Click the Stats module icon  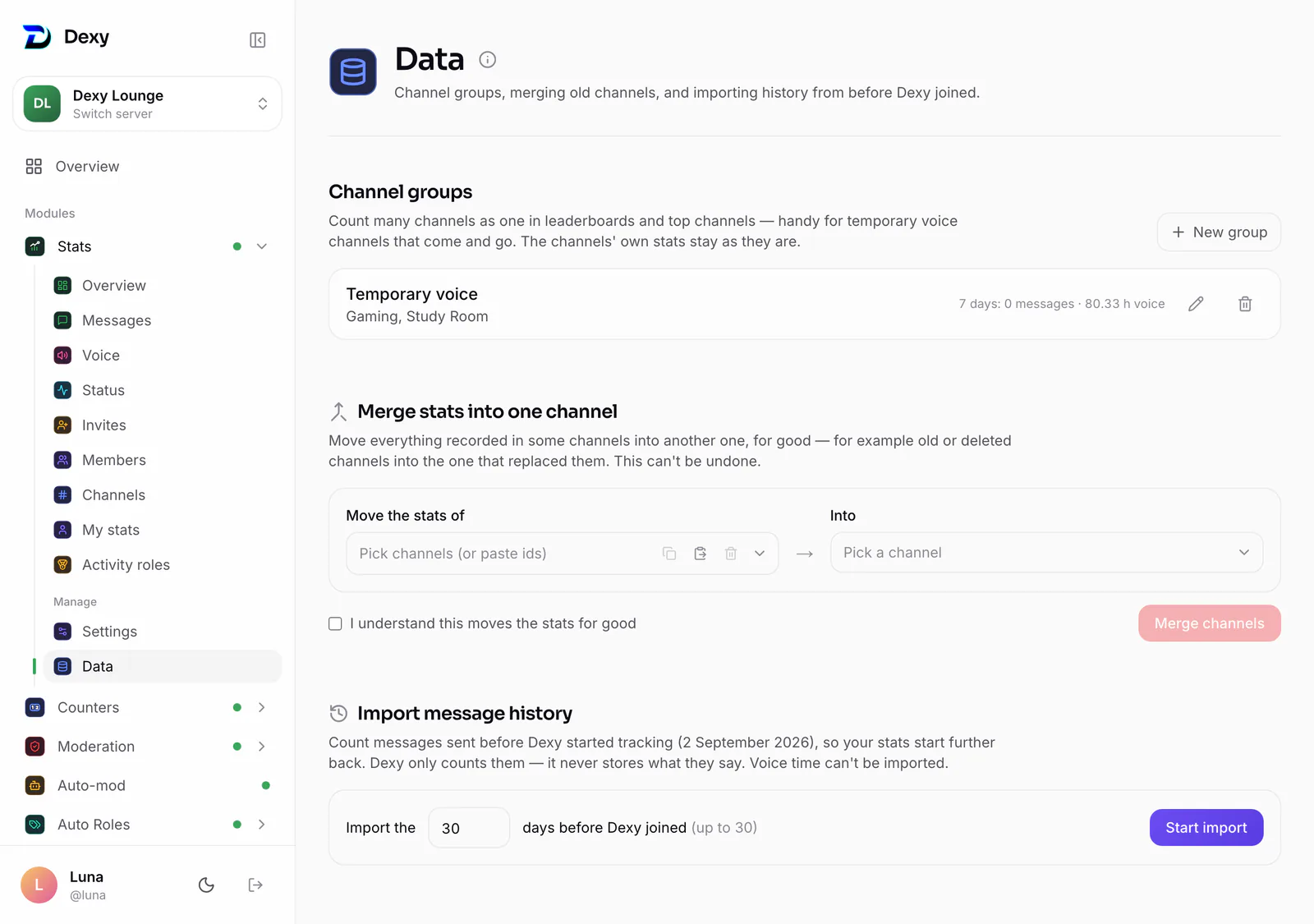click(x=35, y=246)
